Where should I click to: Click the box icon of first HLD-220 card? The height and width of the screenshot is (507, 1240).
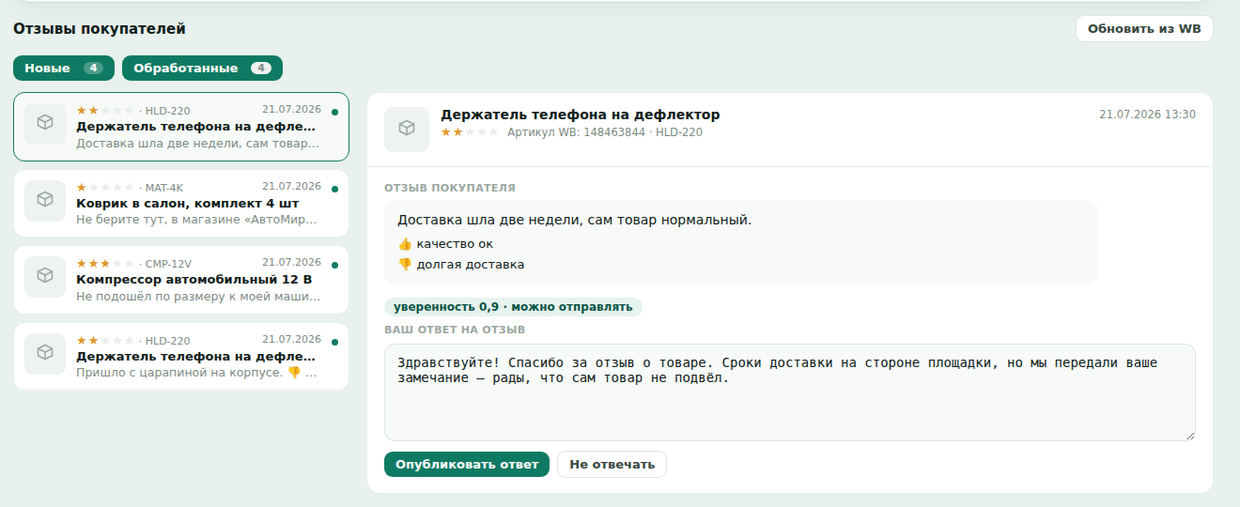pyautogui.click(x=45, y=123)
